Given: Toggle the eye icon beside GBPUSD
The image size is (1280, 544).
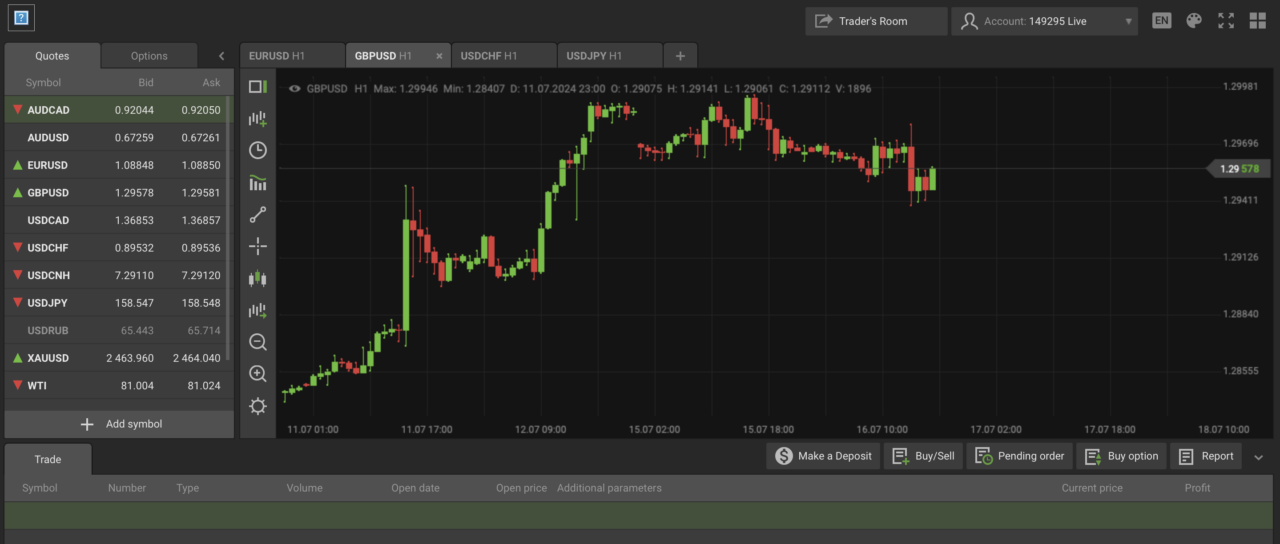Looking at the screenshot, I should point(295,89).
